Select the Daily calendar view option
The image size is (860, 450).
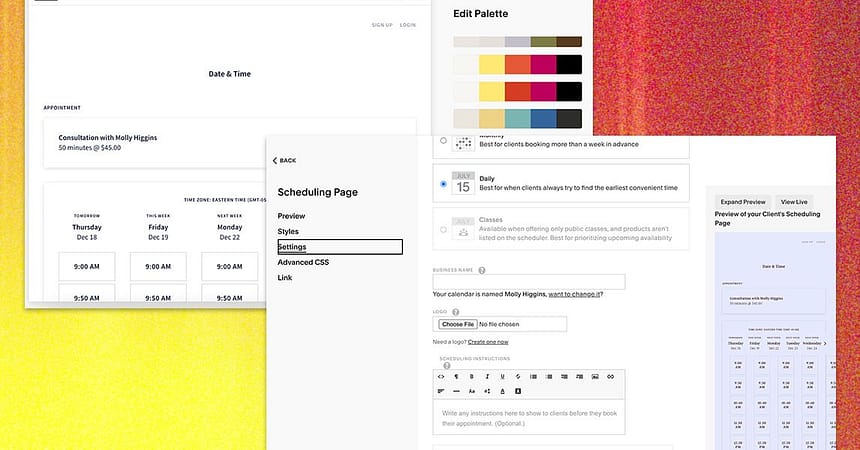pyautogui.click(x=443, y=184)
